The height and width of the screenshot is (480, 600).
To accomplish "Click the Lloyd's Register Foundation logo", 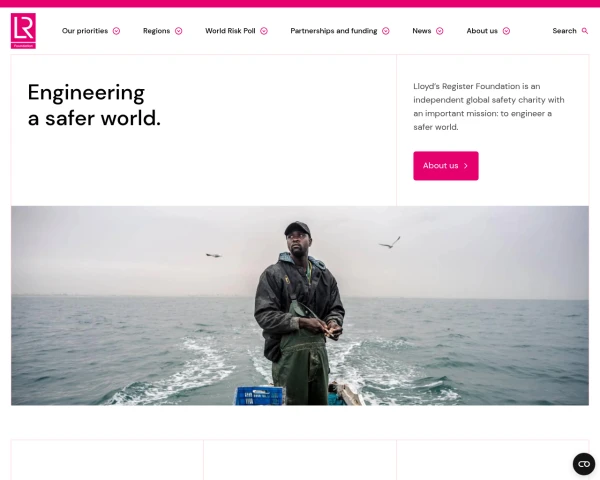I will (x=23, y=31).
